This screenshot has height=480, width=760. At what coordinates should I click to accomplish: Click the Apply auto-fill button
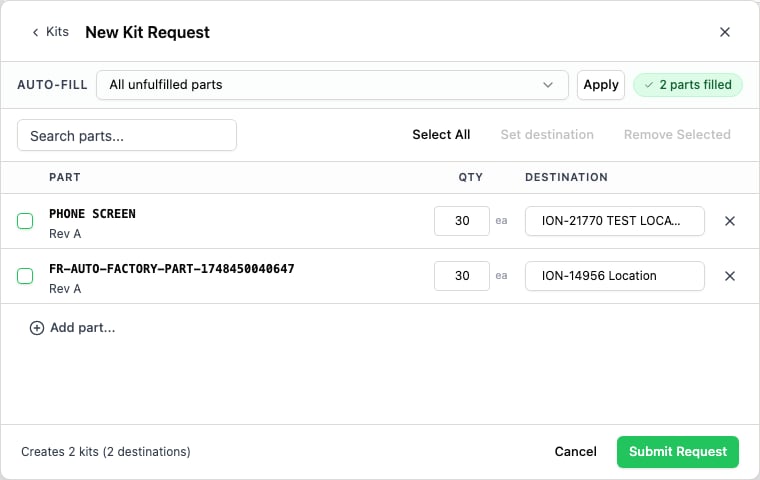pos(601,85)
